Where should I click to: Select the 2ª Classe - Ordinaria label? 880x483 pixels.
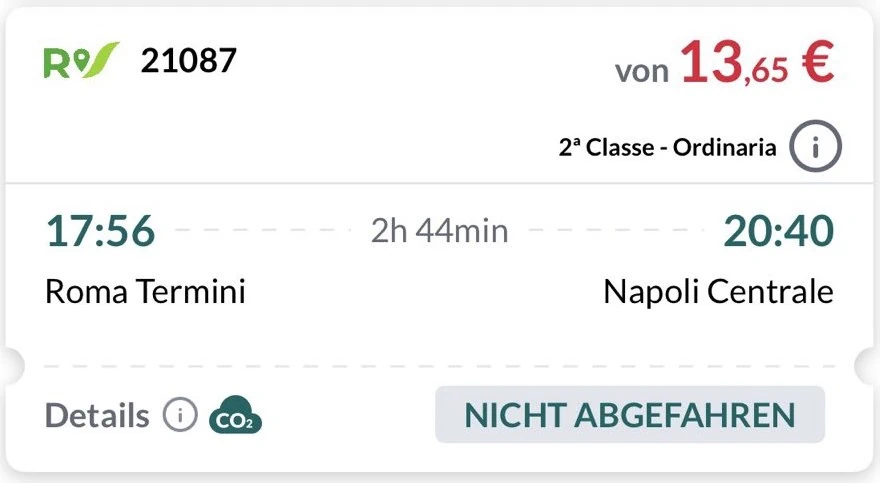tap(667, 148)
